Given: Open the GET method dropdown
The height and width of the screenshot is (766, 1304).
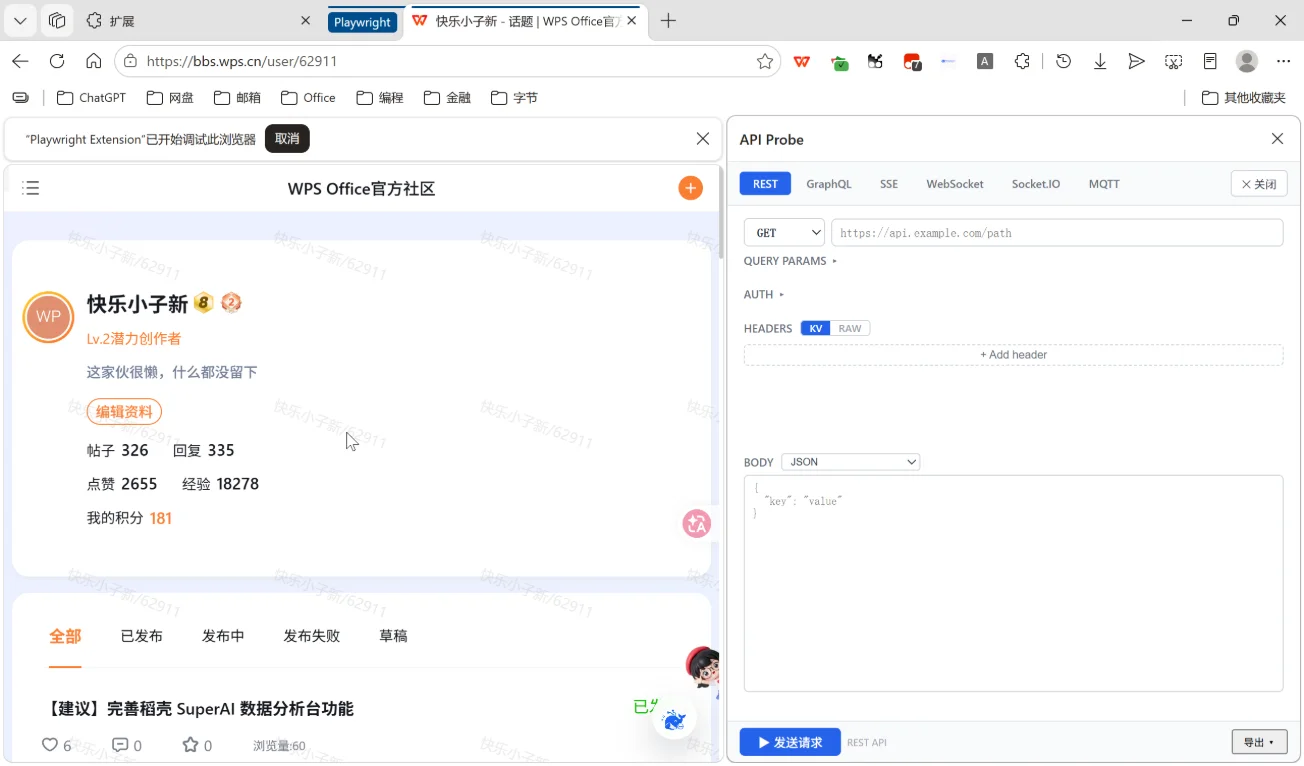Looking at the screenshot, I should coord(784,233).
